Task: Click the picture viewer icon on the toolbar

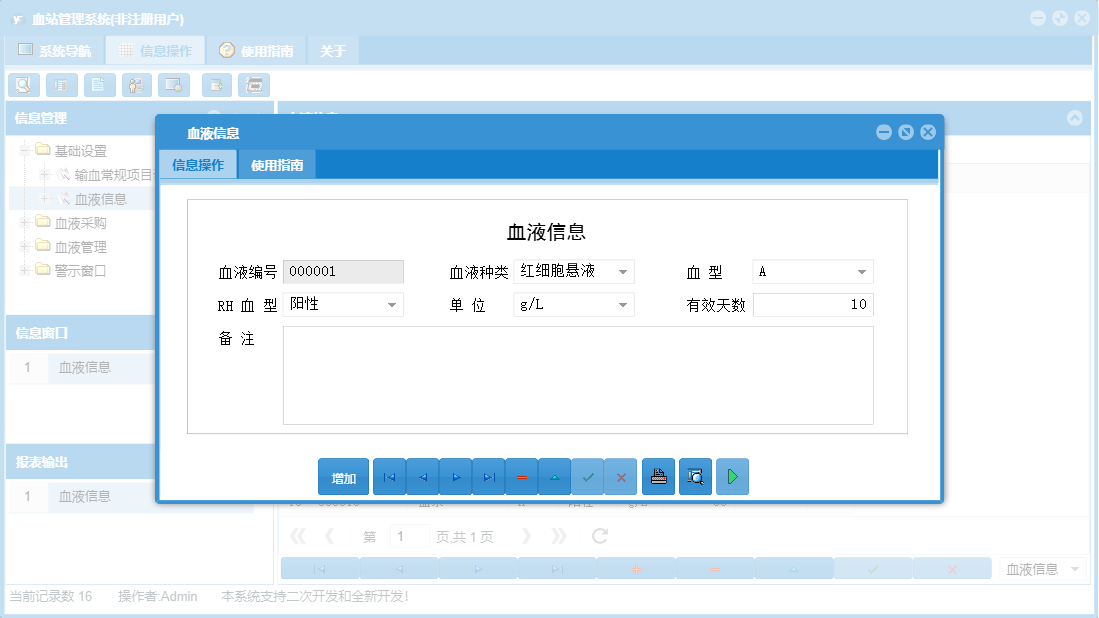Action: 173,85
